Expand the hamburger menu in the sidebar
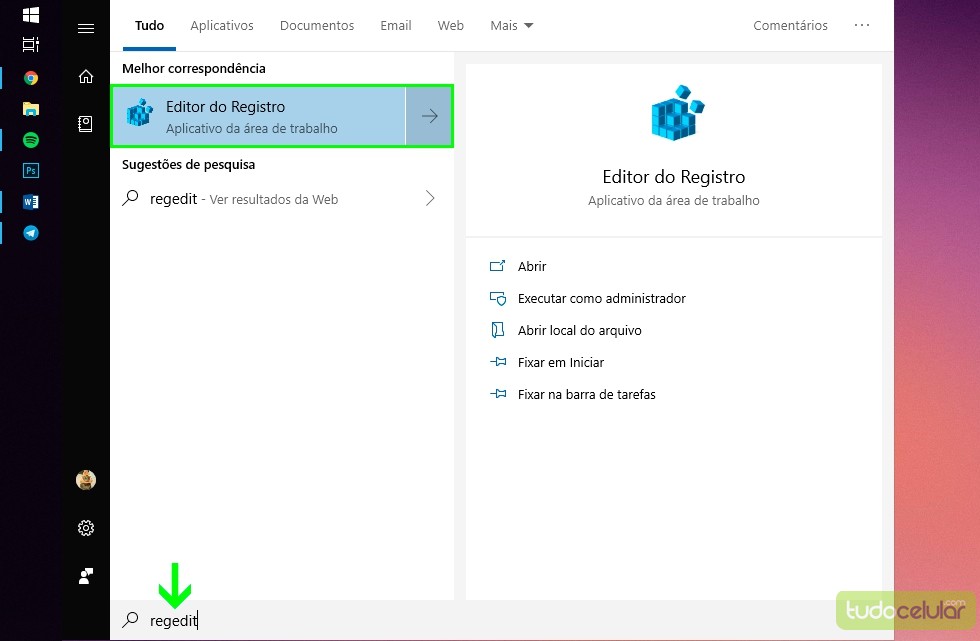 [86, 29]
